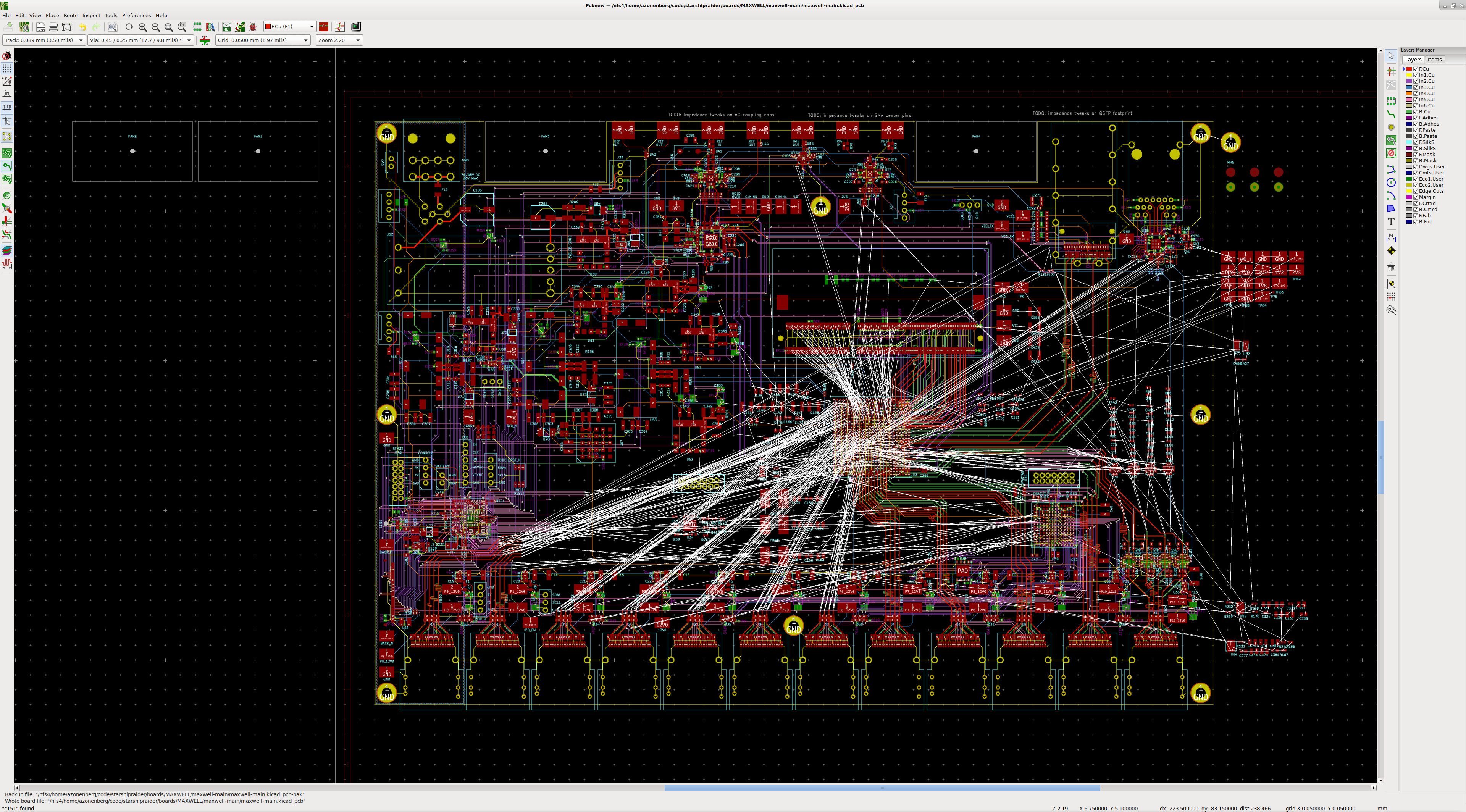
Task: Open the scripting console icon
Action: click(356, 27)
